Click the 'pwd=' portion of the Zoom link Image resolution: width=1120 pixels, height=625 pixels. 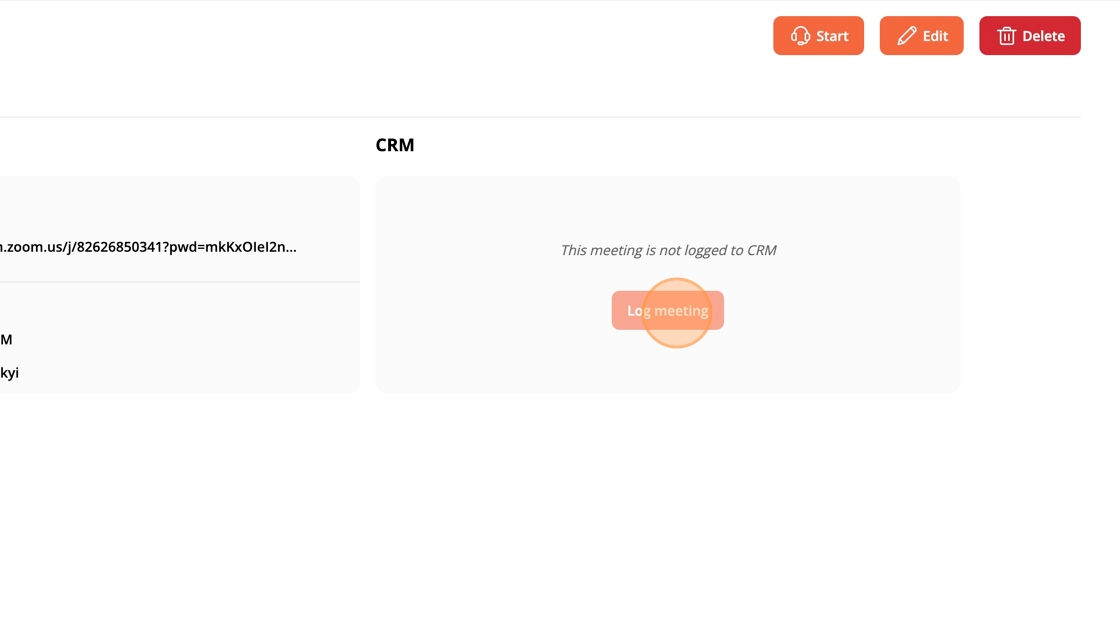tap(209, 246)
